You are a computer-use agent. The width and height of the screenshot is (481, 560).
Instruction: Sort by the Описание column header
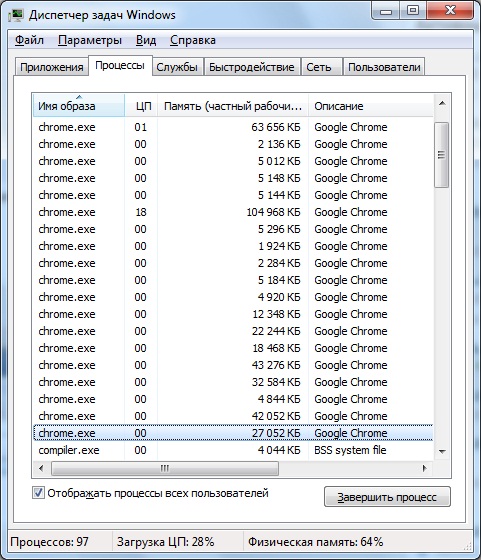[371, 106]
